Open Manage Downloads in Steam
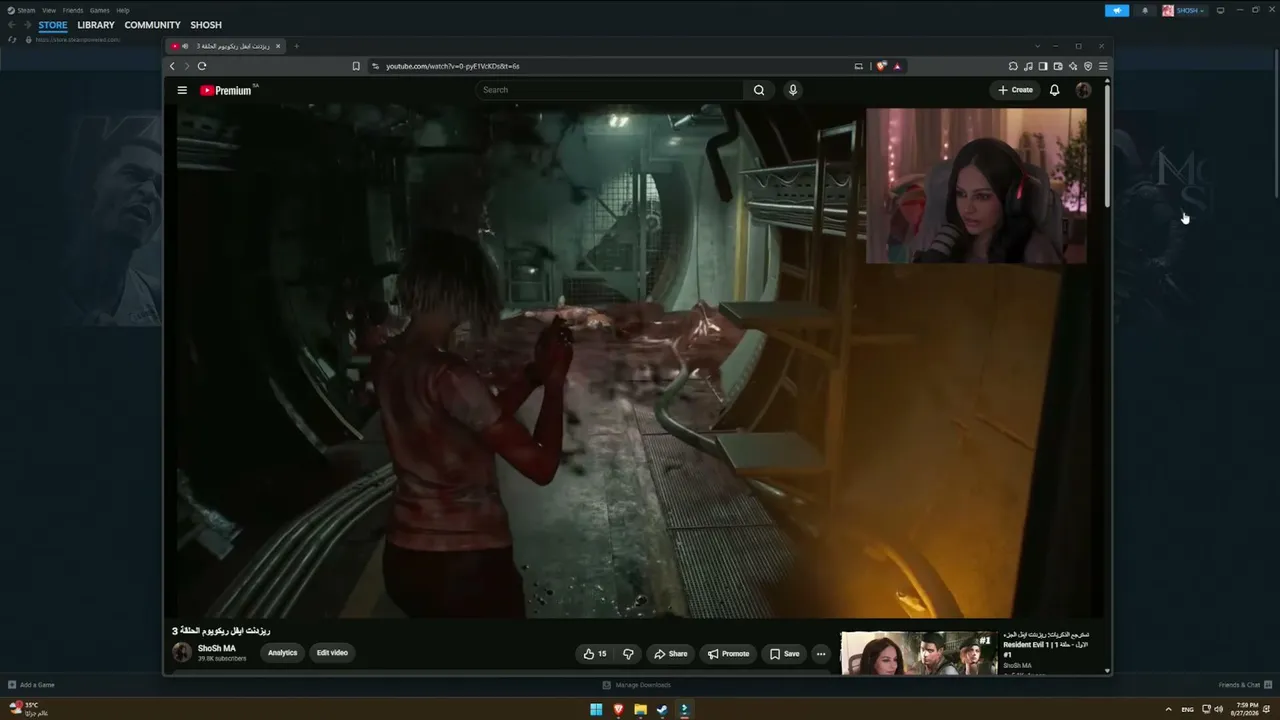Screen dimensions: 1280x720 click(637, 685)
